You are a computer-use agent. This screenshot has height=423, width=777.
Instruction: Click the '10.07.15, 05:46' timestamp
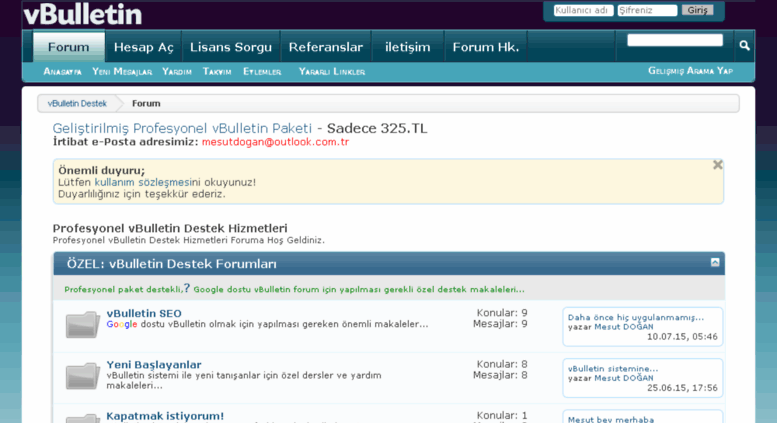pos(682,337)
